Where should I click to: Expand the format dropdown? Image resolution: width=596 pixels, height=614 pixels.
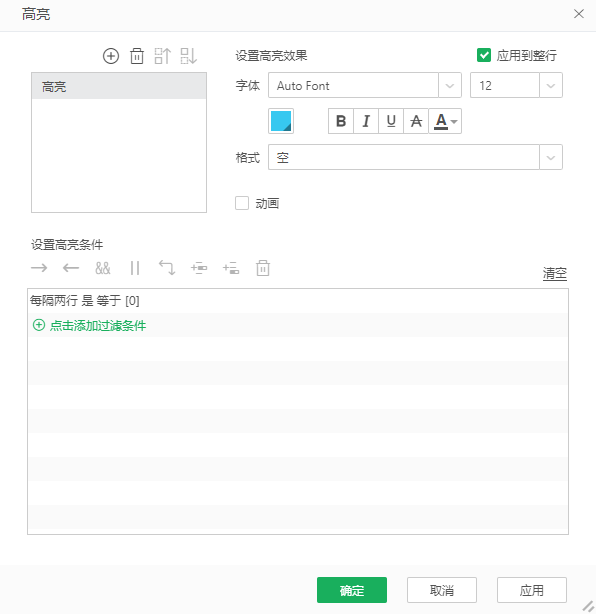click(551, 157)
